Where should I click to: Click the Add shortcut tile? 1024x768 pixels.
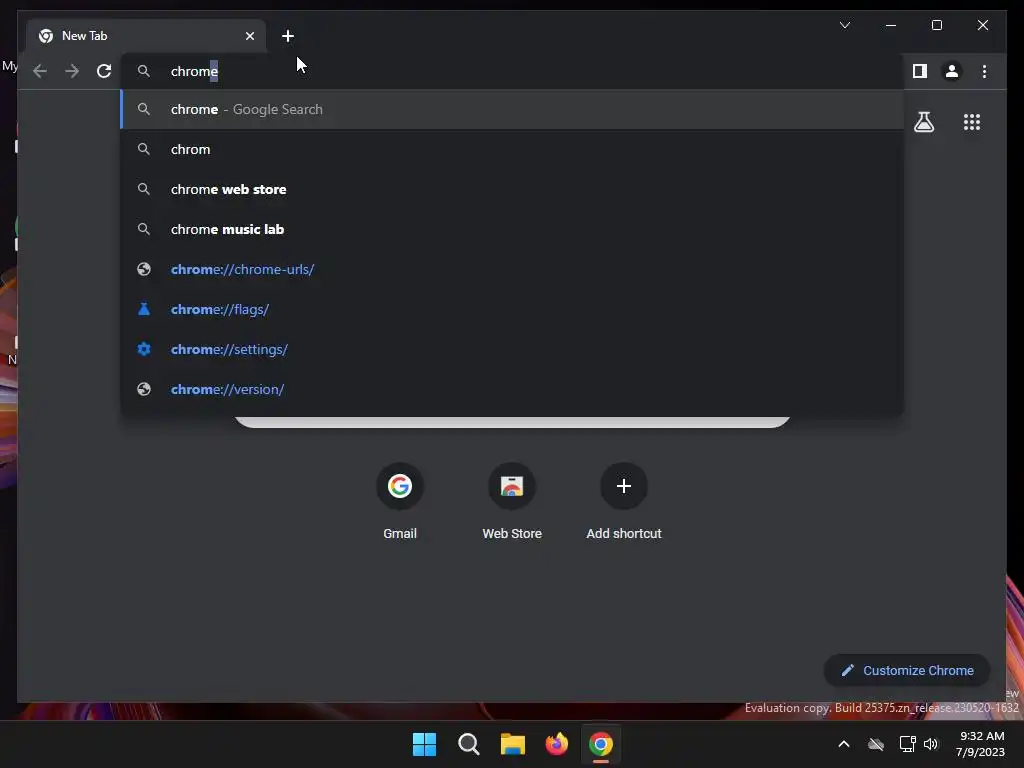click(624, 502)
